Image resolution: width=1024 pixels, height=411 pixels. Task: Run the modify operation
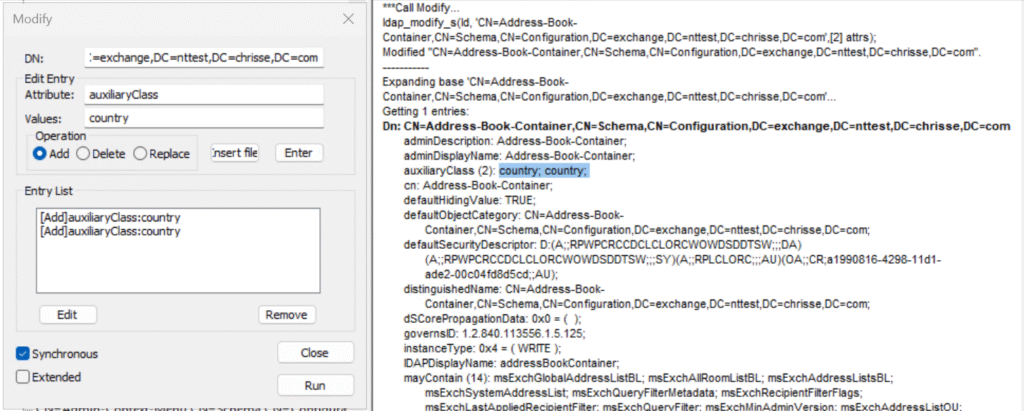315,385
